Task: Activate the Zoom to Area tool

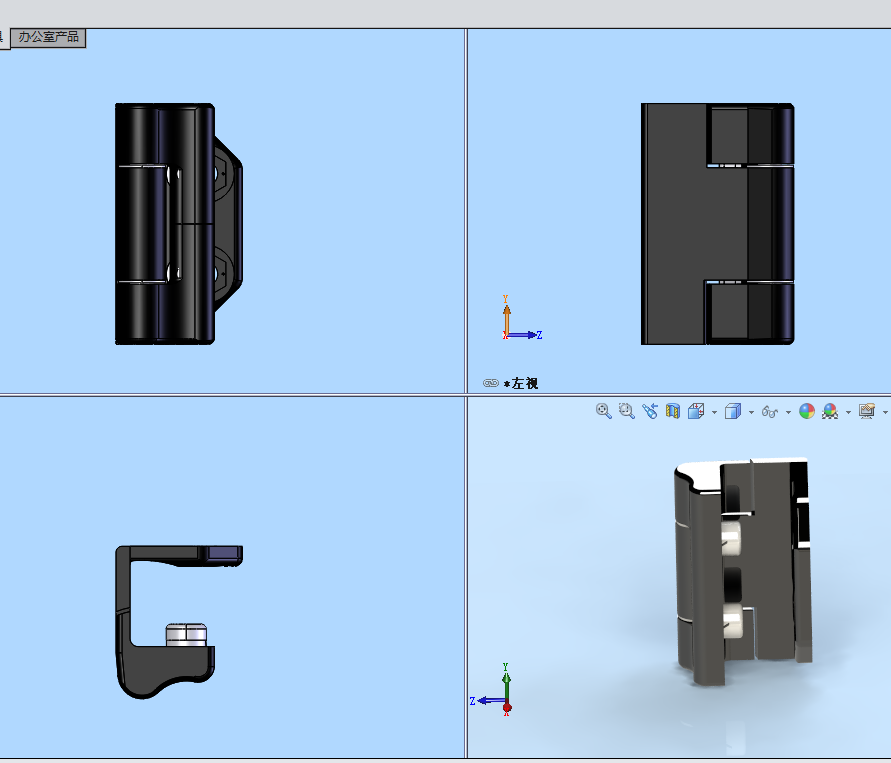Action: click(626, 410)
